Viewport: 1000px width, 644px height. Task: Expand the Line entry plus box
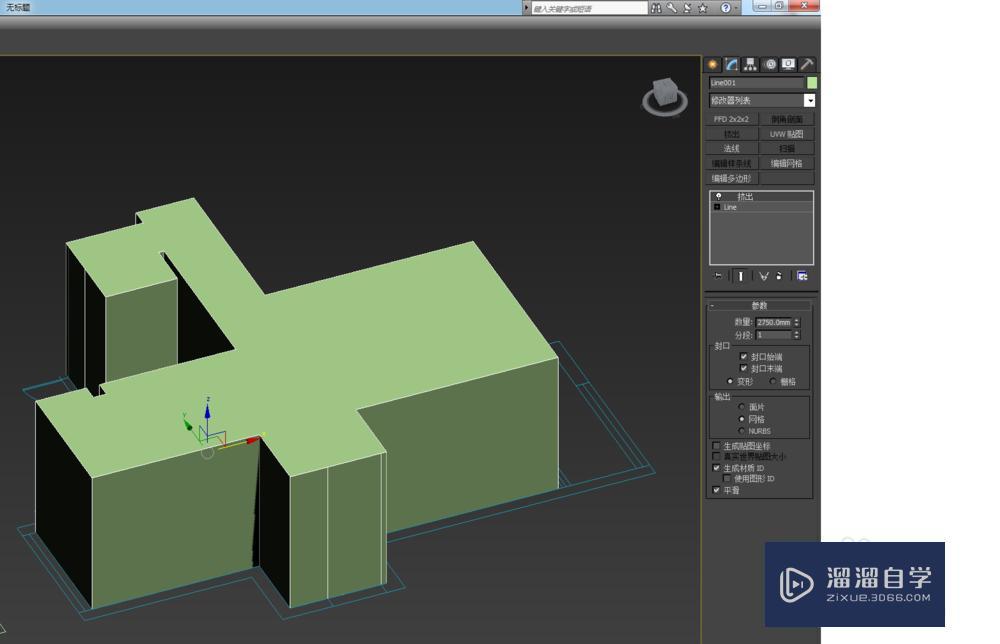pos(717,207)
